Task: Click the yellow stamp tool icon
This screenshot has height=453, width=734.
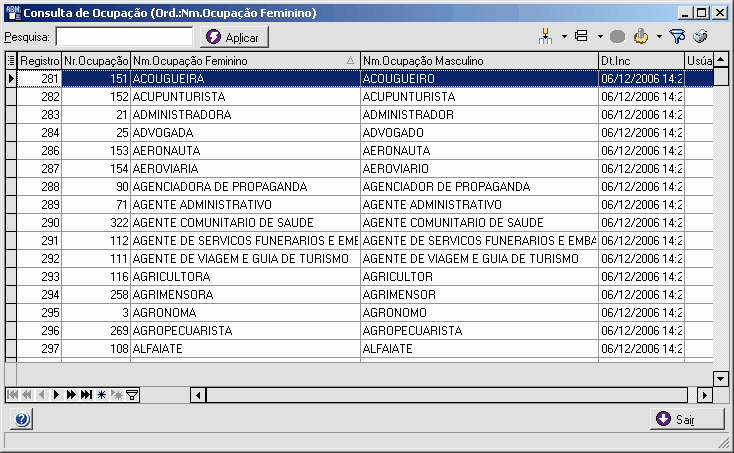Action: pos(641,37)
